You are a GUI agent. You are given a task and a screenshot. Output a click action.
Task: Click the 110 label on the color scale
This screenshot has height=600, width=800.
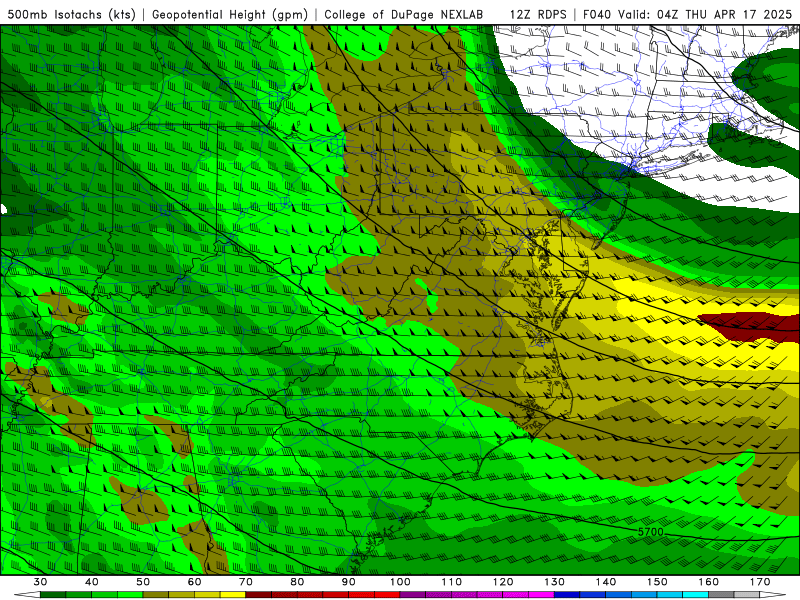click(x=452, y=582)
